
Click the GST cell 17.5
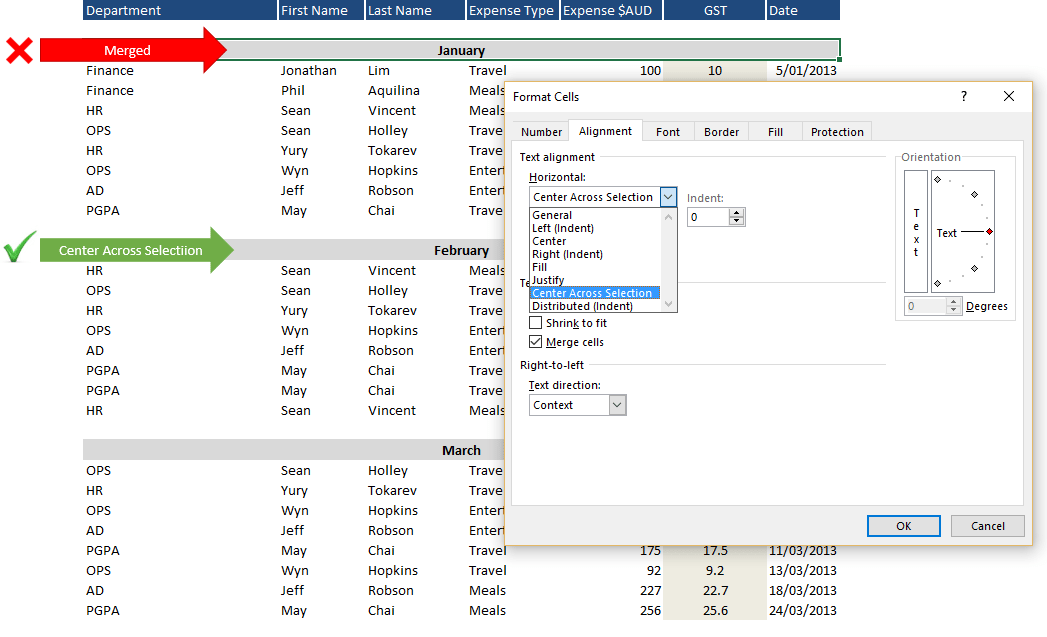714,552
